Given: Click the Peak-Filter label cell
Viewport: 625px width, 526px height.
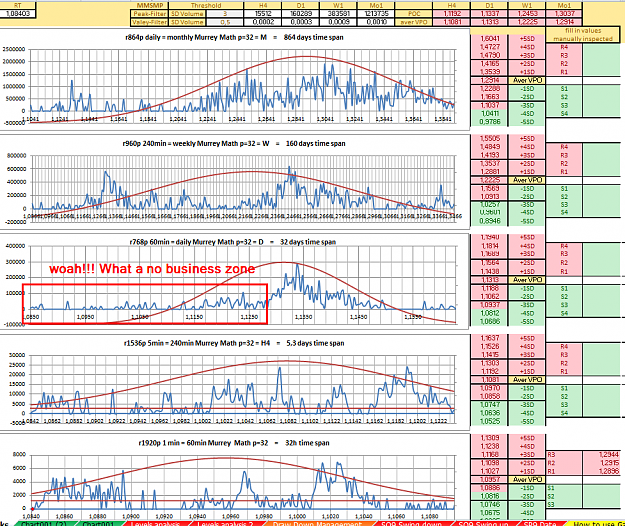Looking at the screenshot, I should point(149,14).
